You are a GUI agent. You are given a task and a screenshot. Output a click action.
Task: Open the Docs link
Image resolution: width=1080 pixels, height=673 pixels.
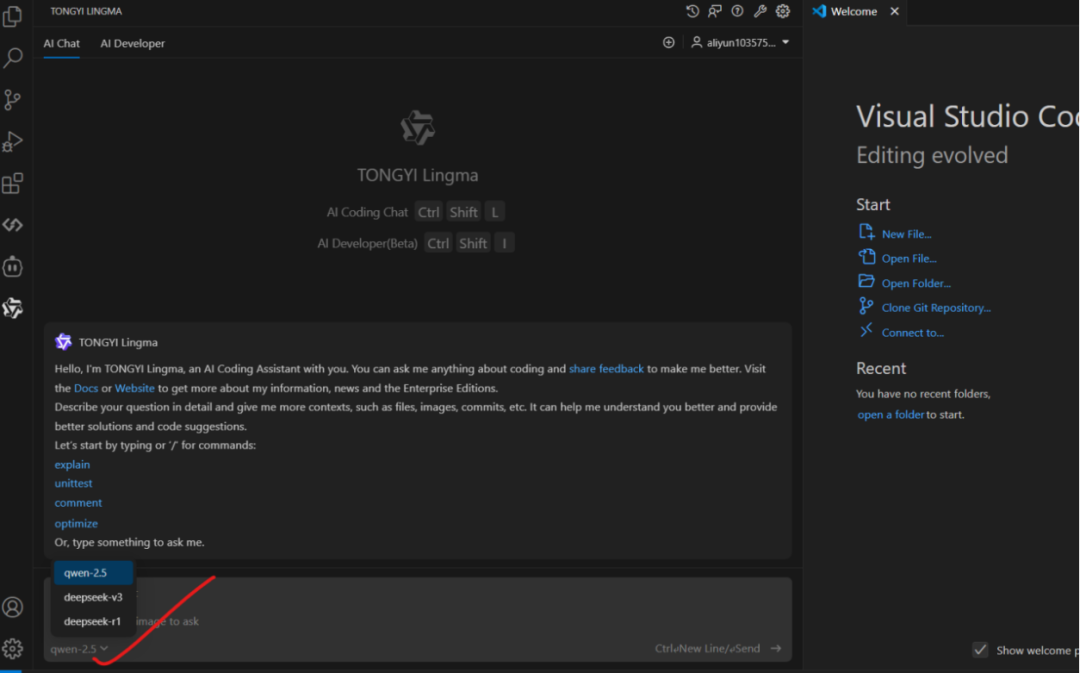click(x=86, y=388)
